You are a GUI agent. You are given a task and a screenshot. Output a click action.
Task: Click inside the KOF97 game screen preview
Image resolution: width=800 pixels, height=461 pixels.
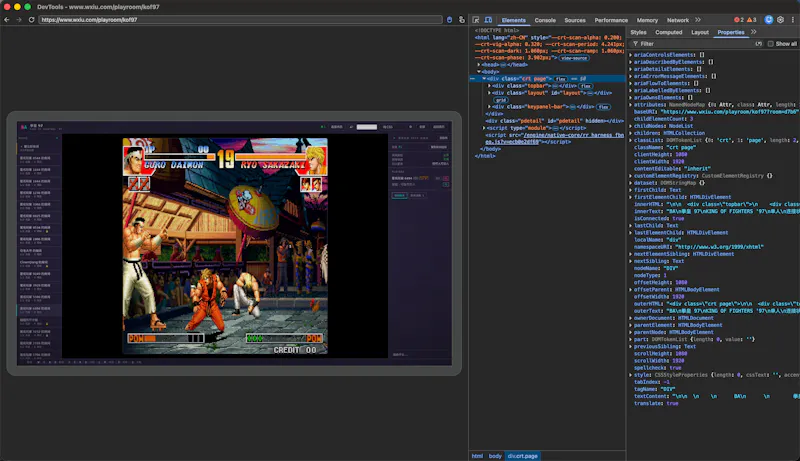[x=225, y=246]
